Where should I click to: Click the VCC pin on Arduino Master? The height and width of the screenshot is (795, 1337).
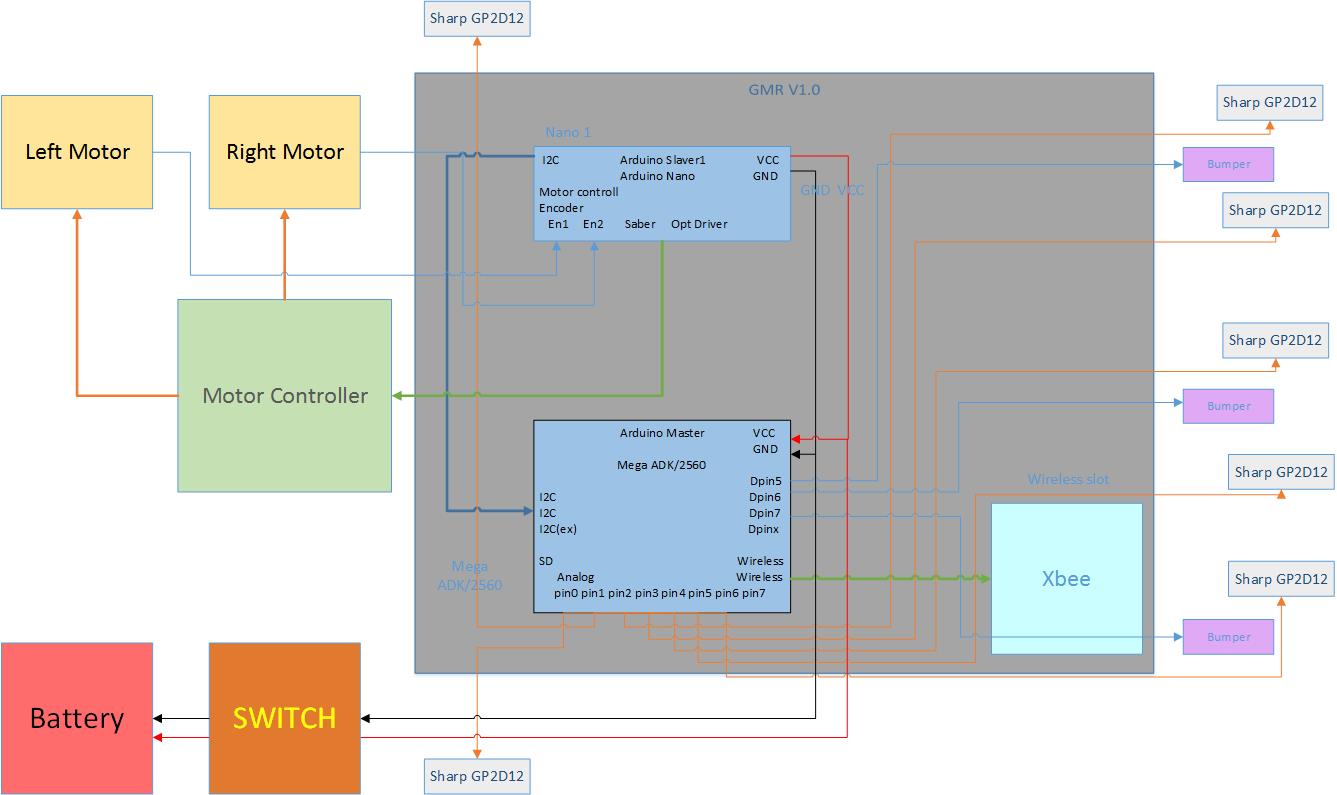point(764,433)
